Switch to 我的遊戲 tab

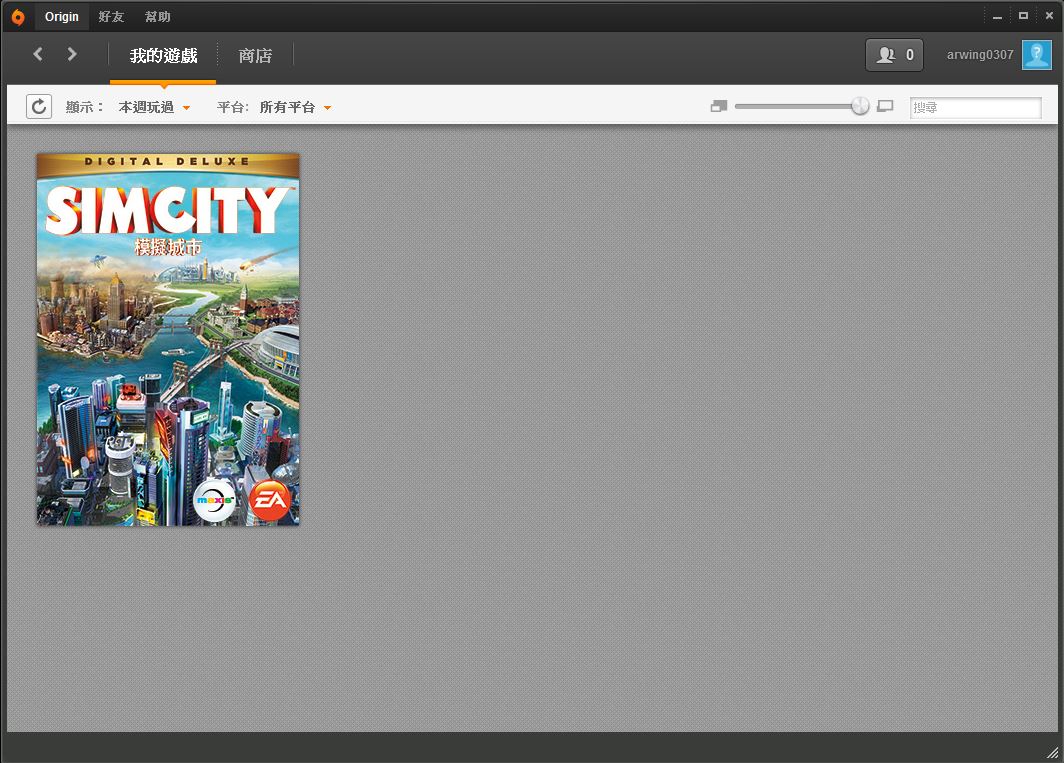(x=164, y=56)
